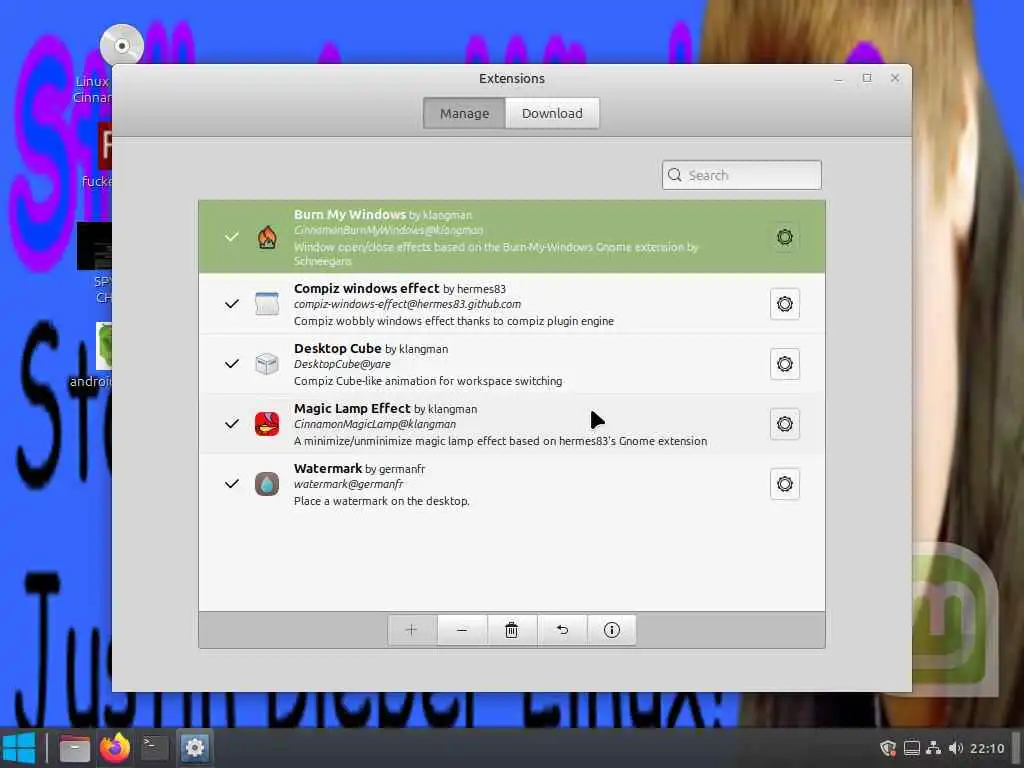The image size is (1024, 768).
Task: Click in the Search extensions field
Action: pos(741,175)
